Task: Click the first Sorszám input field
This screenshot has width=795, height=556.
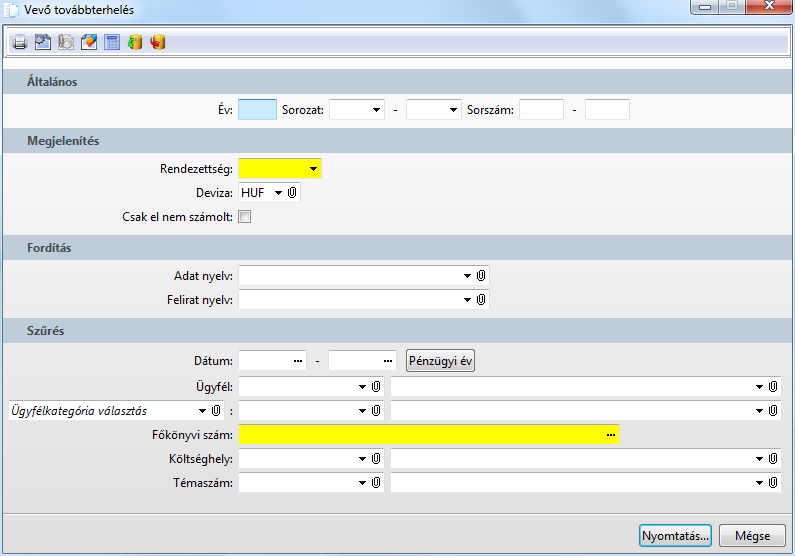Action: 541,109
